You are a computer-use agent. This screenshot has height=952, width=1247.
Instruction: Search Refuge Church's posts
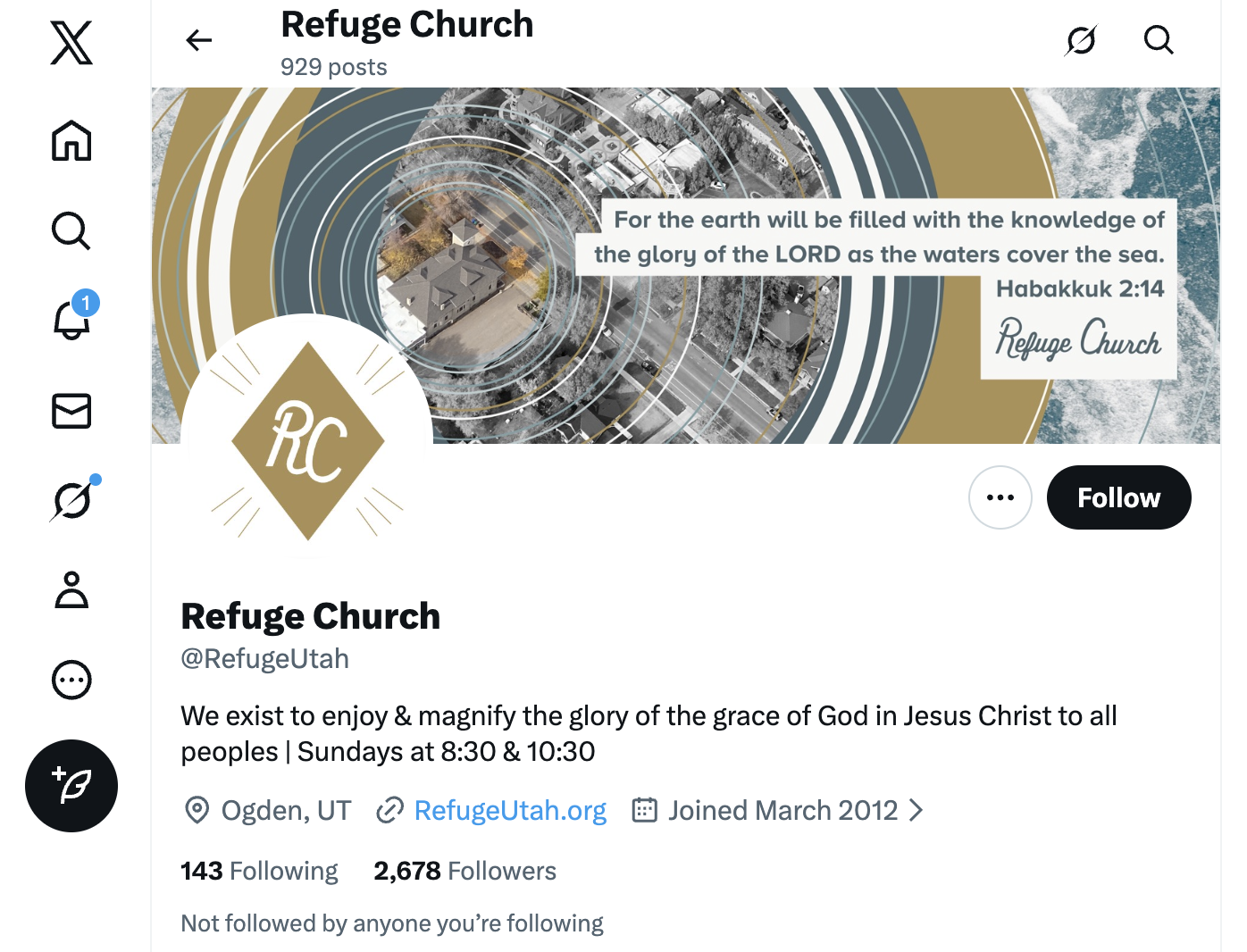(x=1159, y=40)
